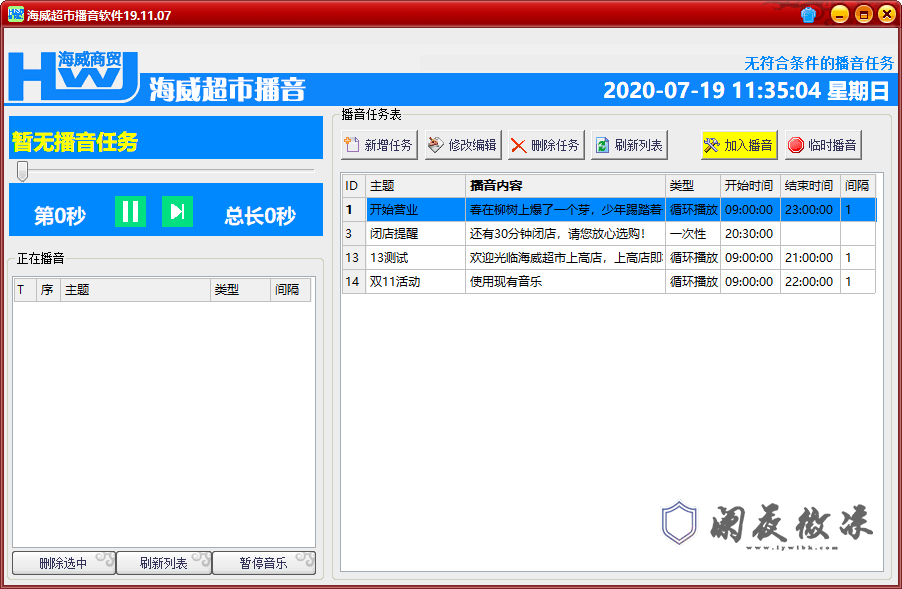Click the 播音内容 column header

pos(560,185)
